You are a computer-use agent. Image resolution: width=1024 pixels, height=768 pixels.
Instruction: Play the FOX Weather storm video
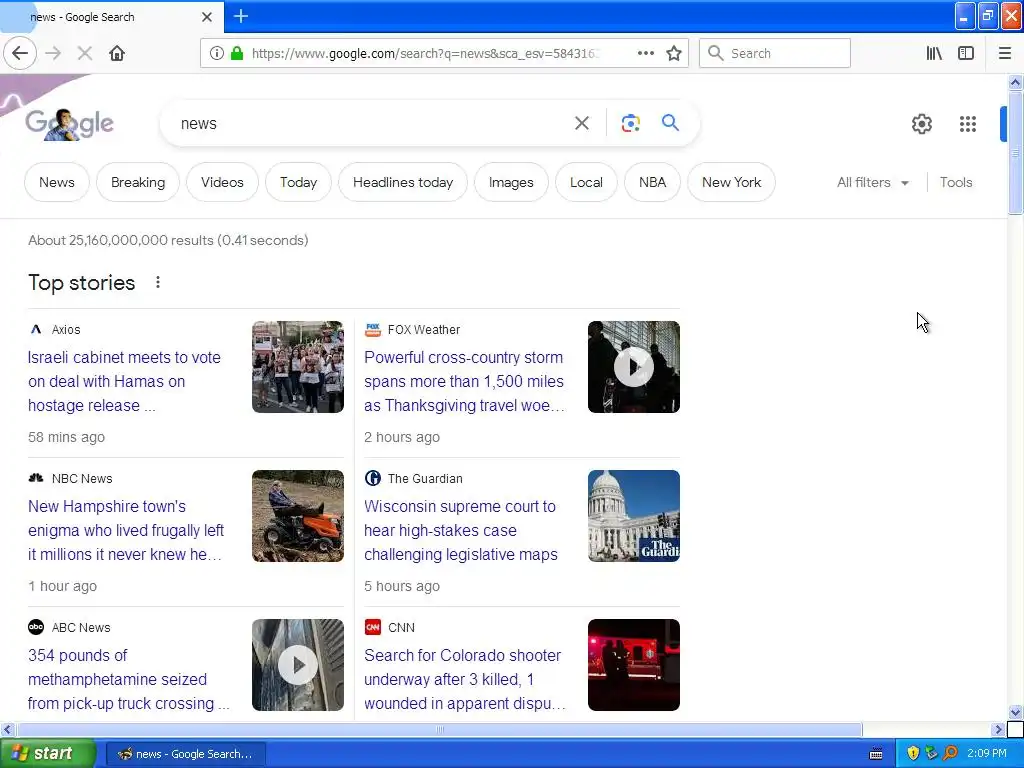pyautogui.click(x=633, y=366)
